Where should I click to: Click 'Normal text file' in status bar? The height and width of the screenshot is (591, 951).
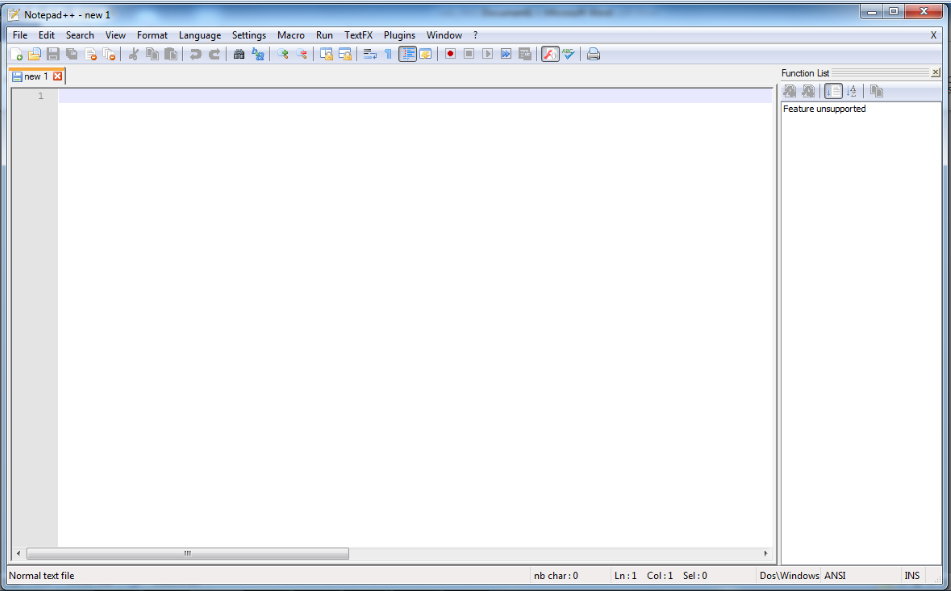[x=42, y=576]
